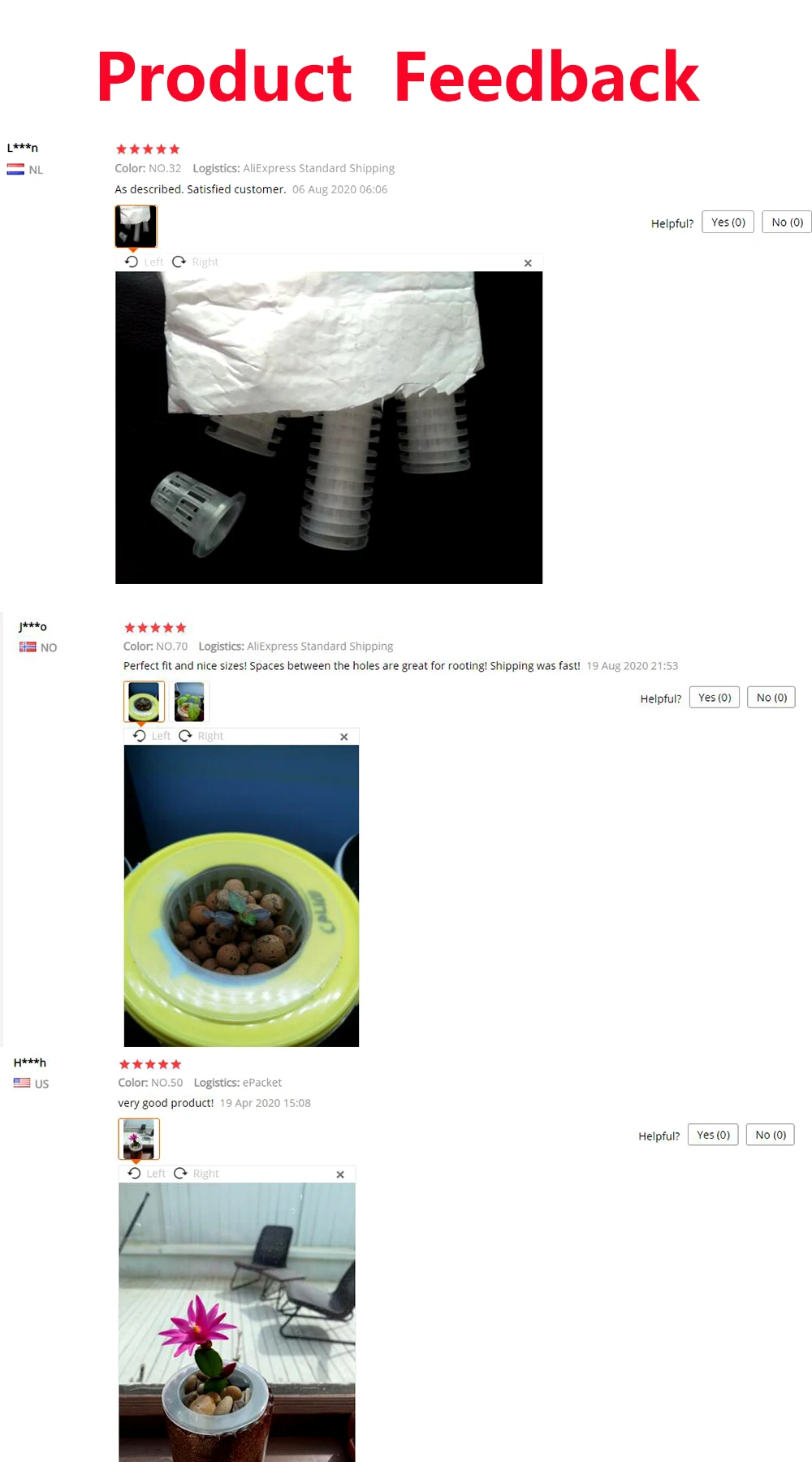Close J***o's expanded photo viewer
The height and width of the screenshot is (1462, 812).
pos(344,737)
